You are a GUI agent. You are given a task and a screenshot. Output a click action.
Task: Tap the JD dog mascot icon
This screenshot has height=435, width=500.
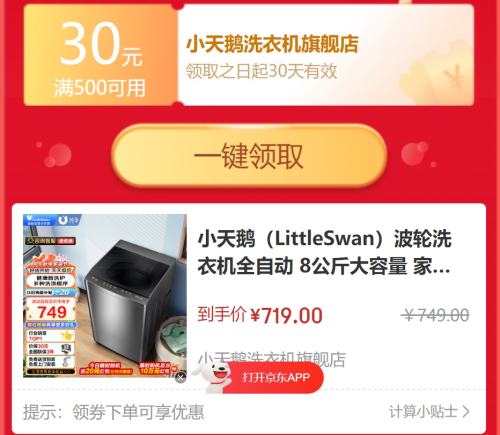pyautogui.click(x=211, y=376)
